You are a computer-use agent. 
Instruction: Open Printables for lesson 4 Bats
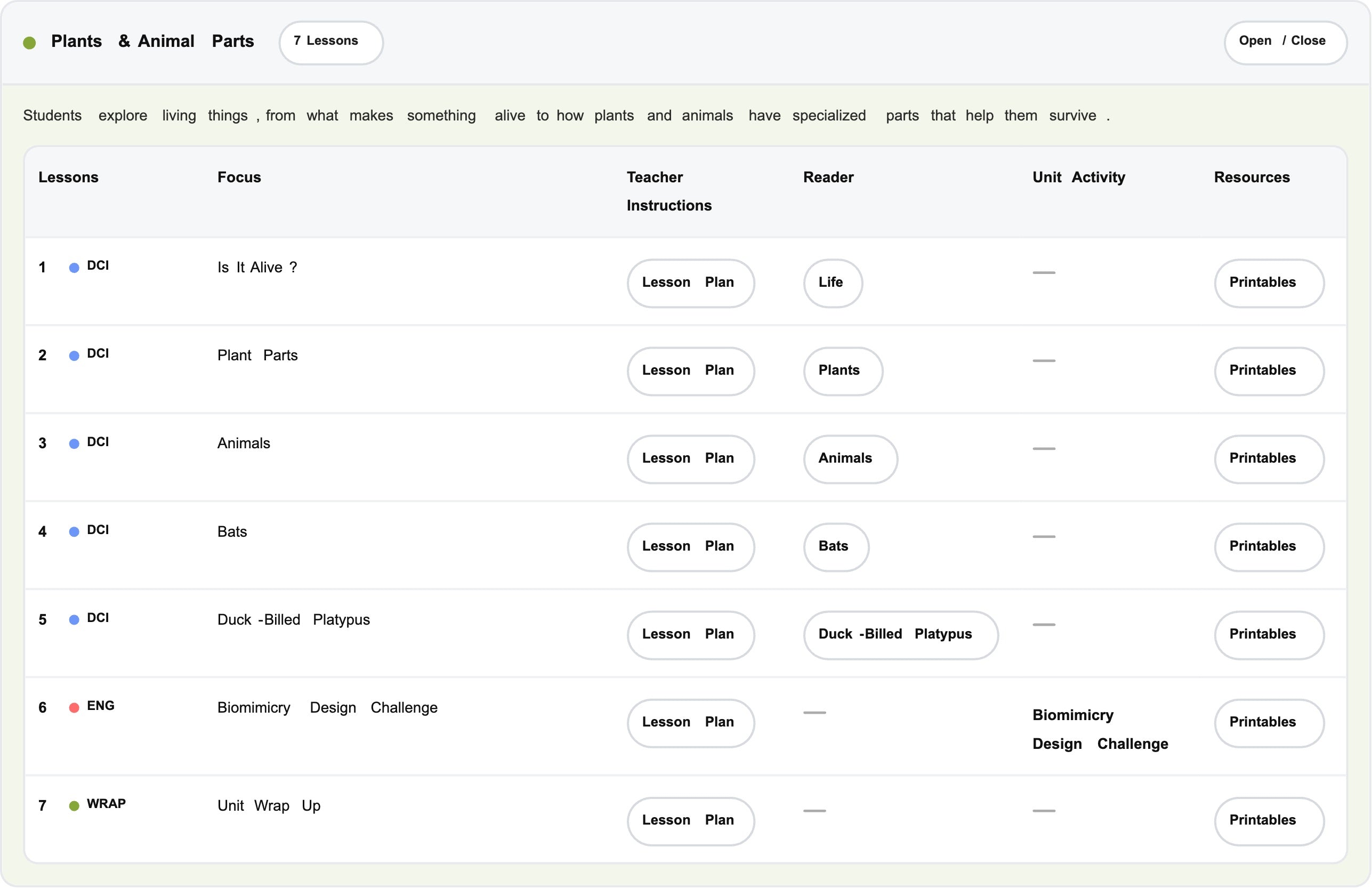click(1269, 547)
